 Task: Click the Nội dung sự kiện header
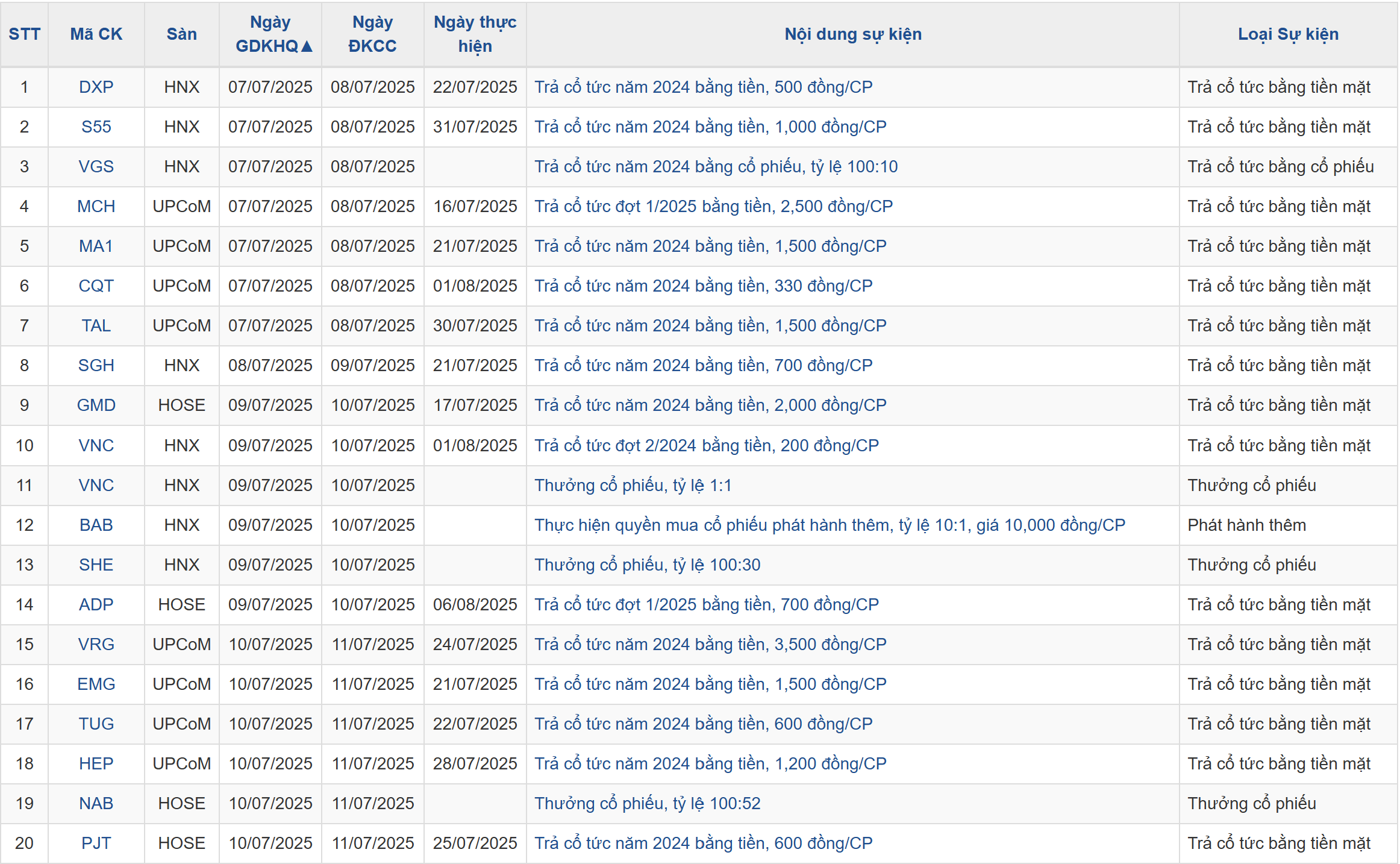point(853,34)
